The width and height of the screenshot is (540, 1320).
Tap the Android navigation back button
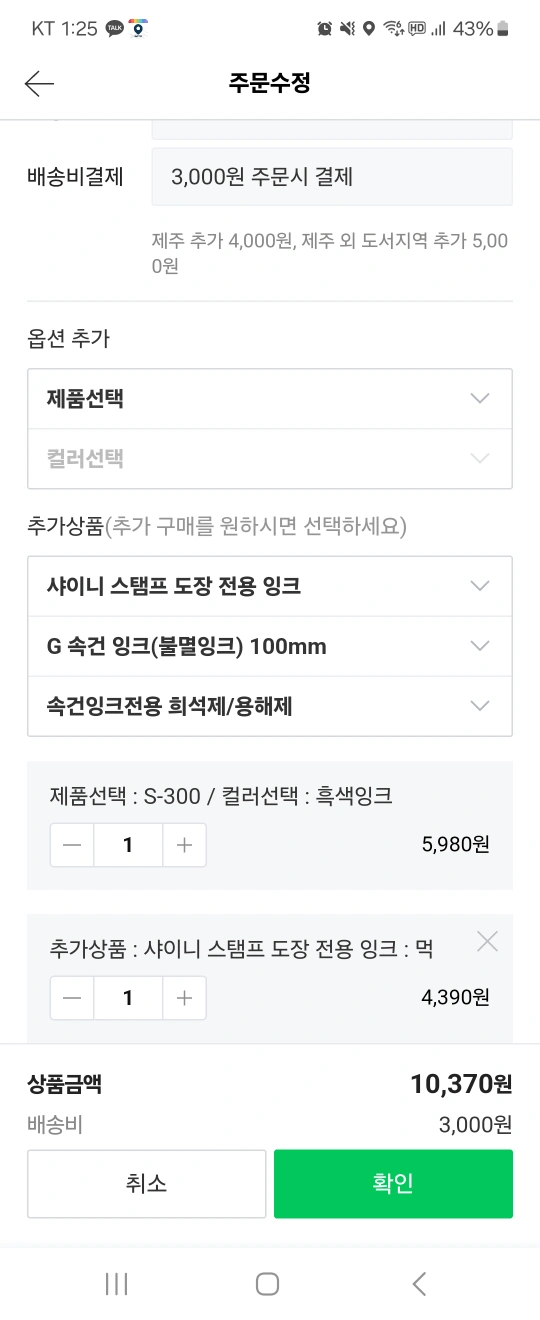pyautogui.click(x=419, y=1284)
